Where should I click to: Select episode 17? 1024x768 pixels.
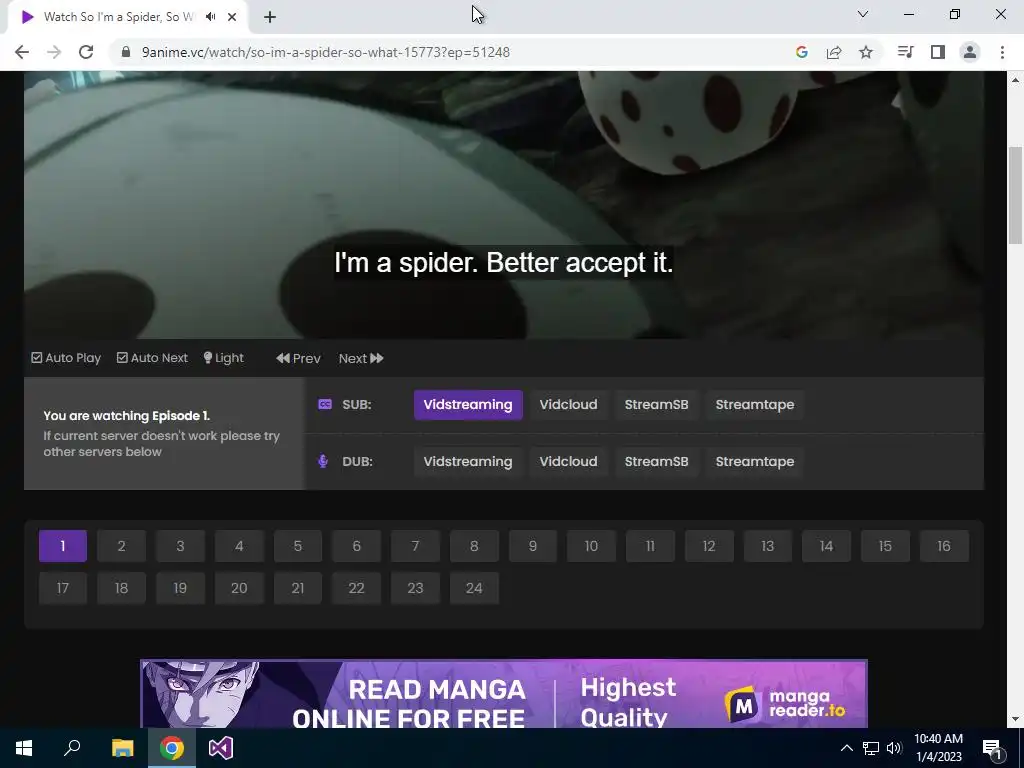coord(63,588)
